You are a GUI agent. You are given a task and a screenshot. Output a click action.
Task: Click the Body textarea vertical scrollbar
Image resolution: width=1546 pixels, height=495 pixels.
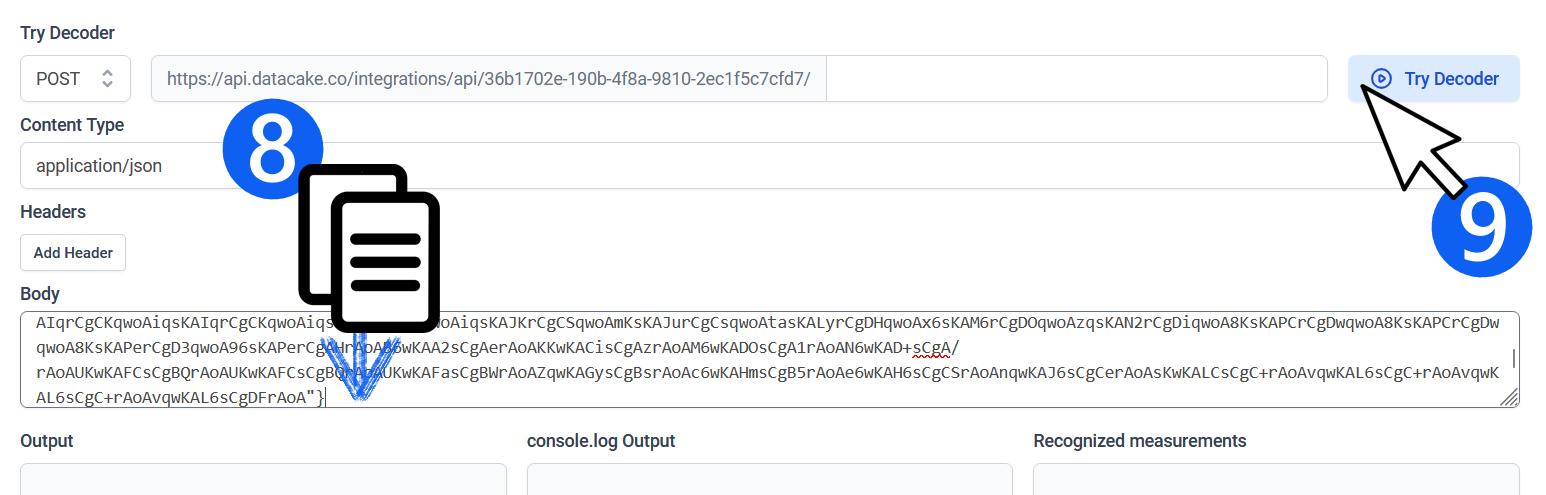coord(1513,359)
